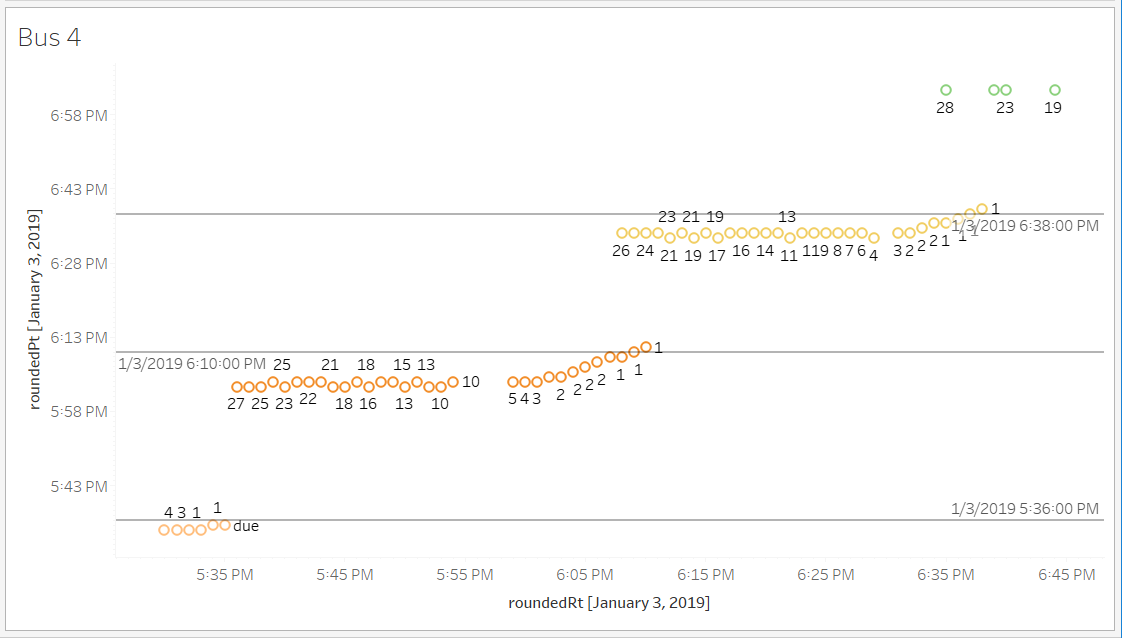The height and width of the screenshot is (638, 1122).
Task: Click the 6:58 PM y-axis tick label
Action: coord(79,115)
